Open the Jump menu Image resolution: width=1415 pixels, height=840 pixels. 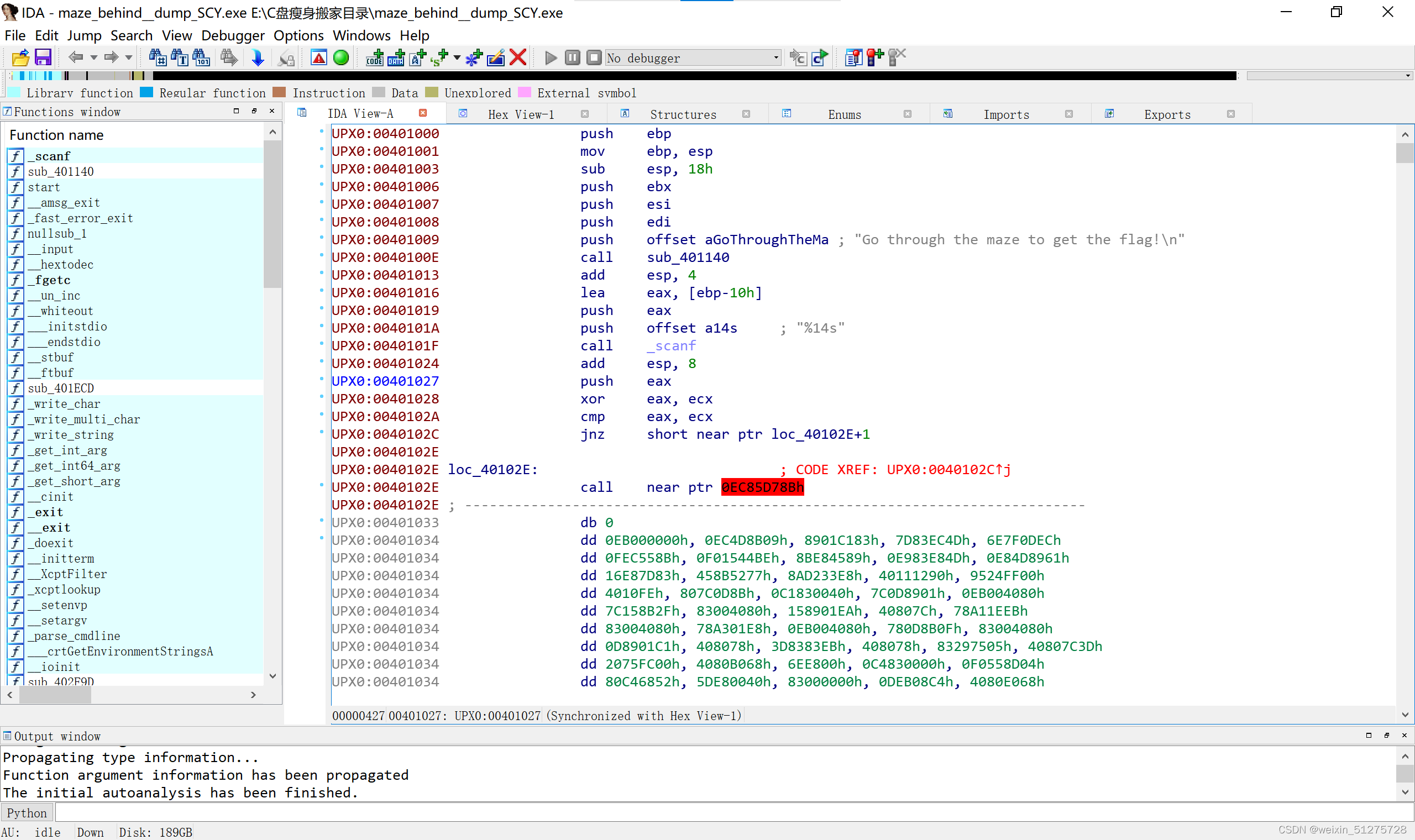[85, 35]
